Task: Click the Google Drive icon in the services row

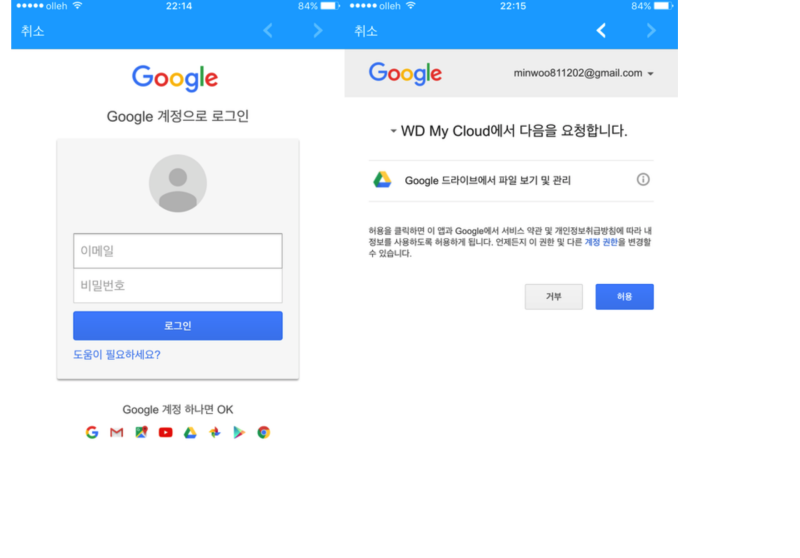Action: 190,433
